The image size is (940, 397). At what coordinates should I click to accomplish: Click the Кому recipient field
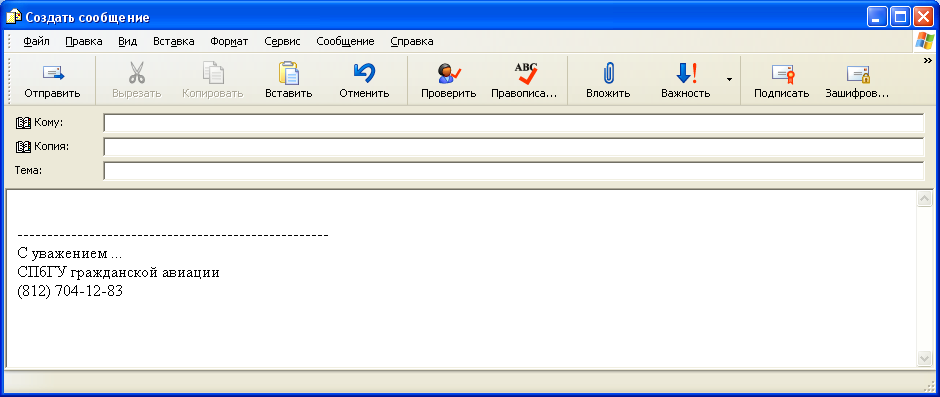click(514, 123)
